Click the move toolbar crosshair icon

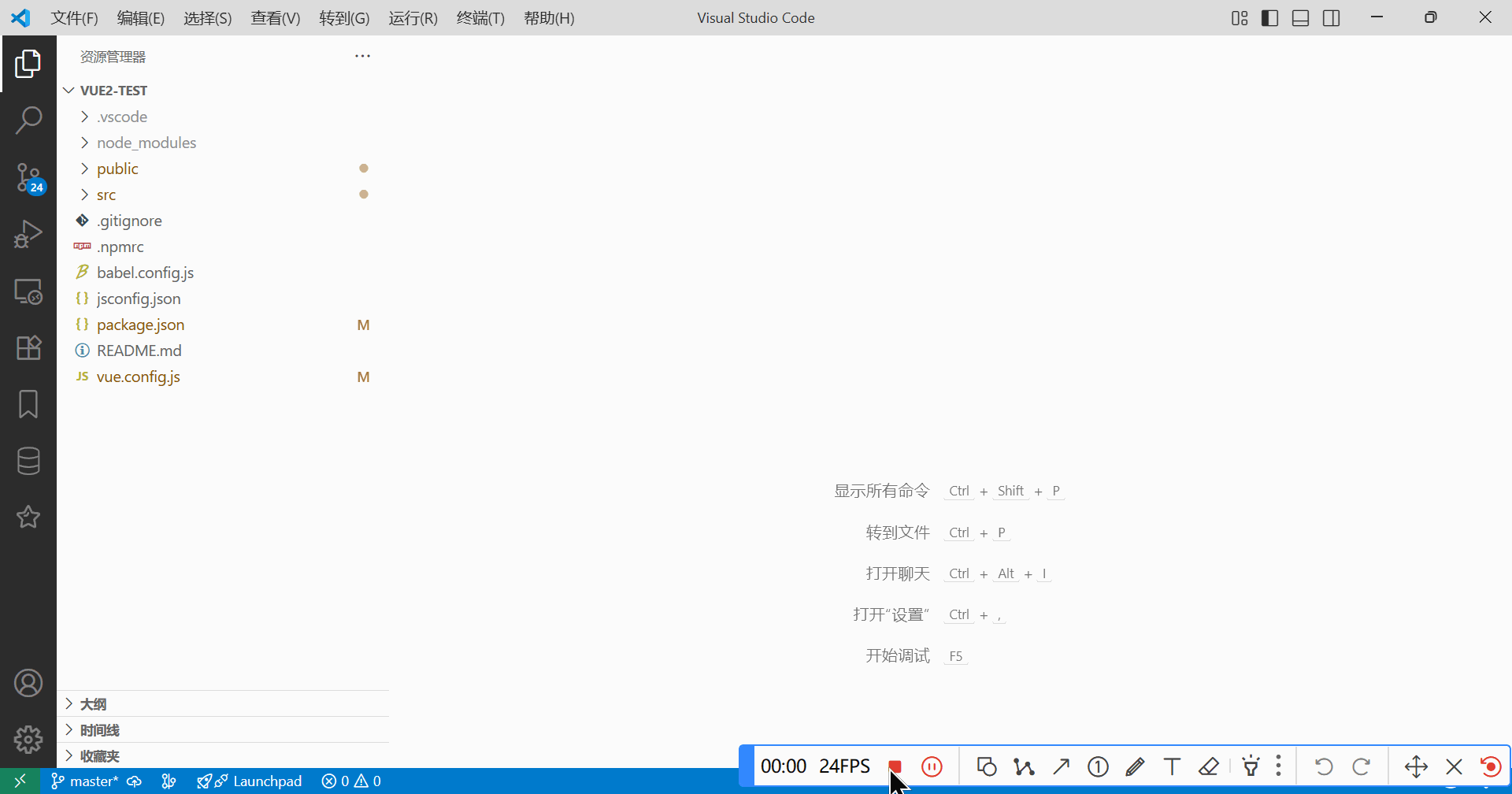(x=1416, y=766)
